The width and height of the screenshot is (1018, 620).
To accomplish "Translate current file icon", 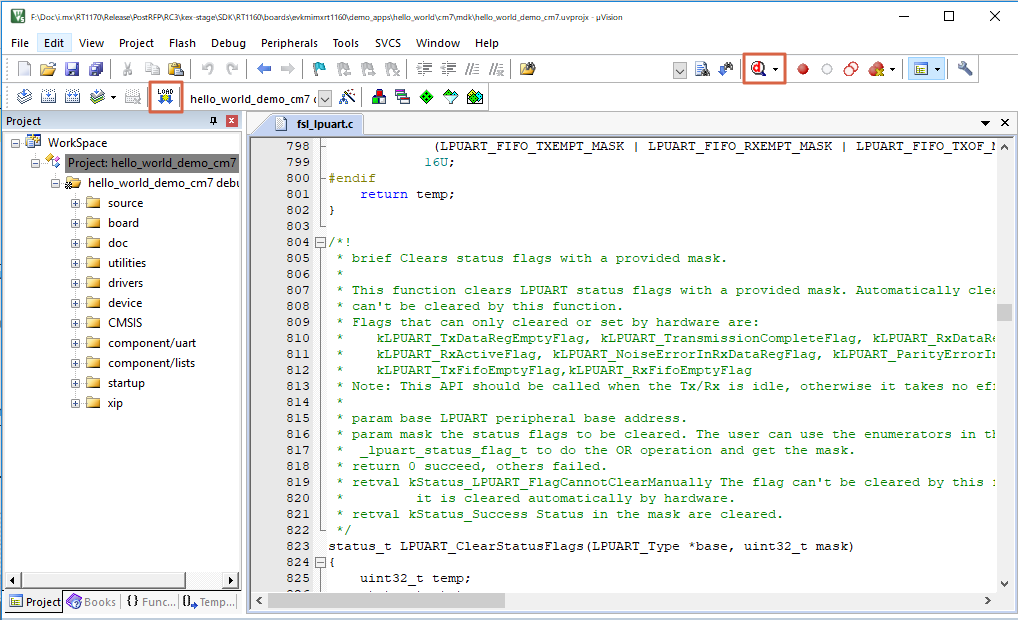I will coord(24,97).
